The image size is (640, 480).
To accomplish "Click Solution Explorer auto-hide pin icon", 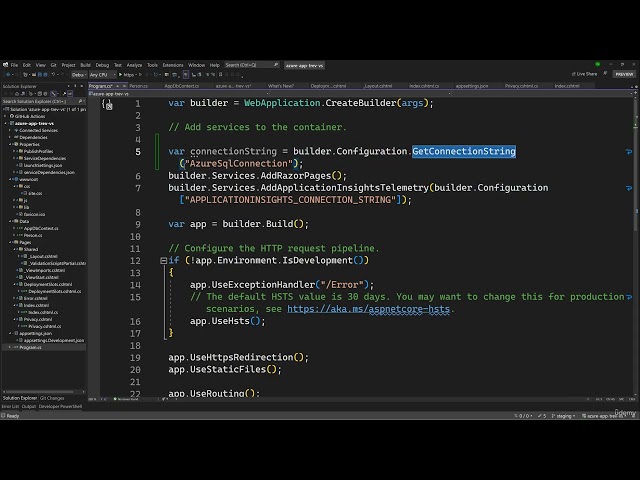I will (75, 86).
